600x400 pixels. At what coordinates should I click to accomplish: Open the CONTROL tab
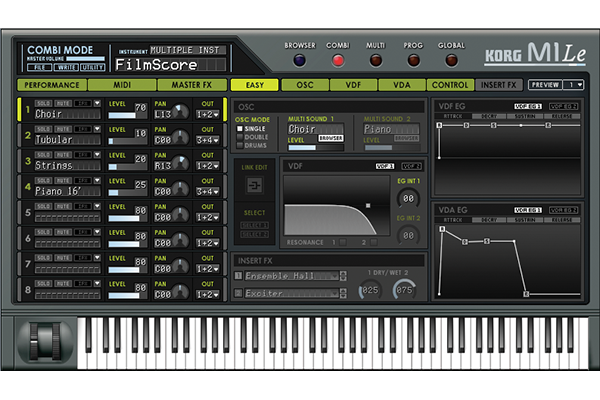(x=450, y=85)
